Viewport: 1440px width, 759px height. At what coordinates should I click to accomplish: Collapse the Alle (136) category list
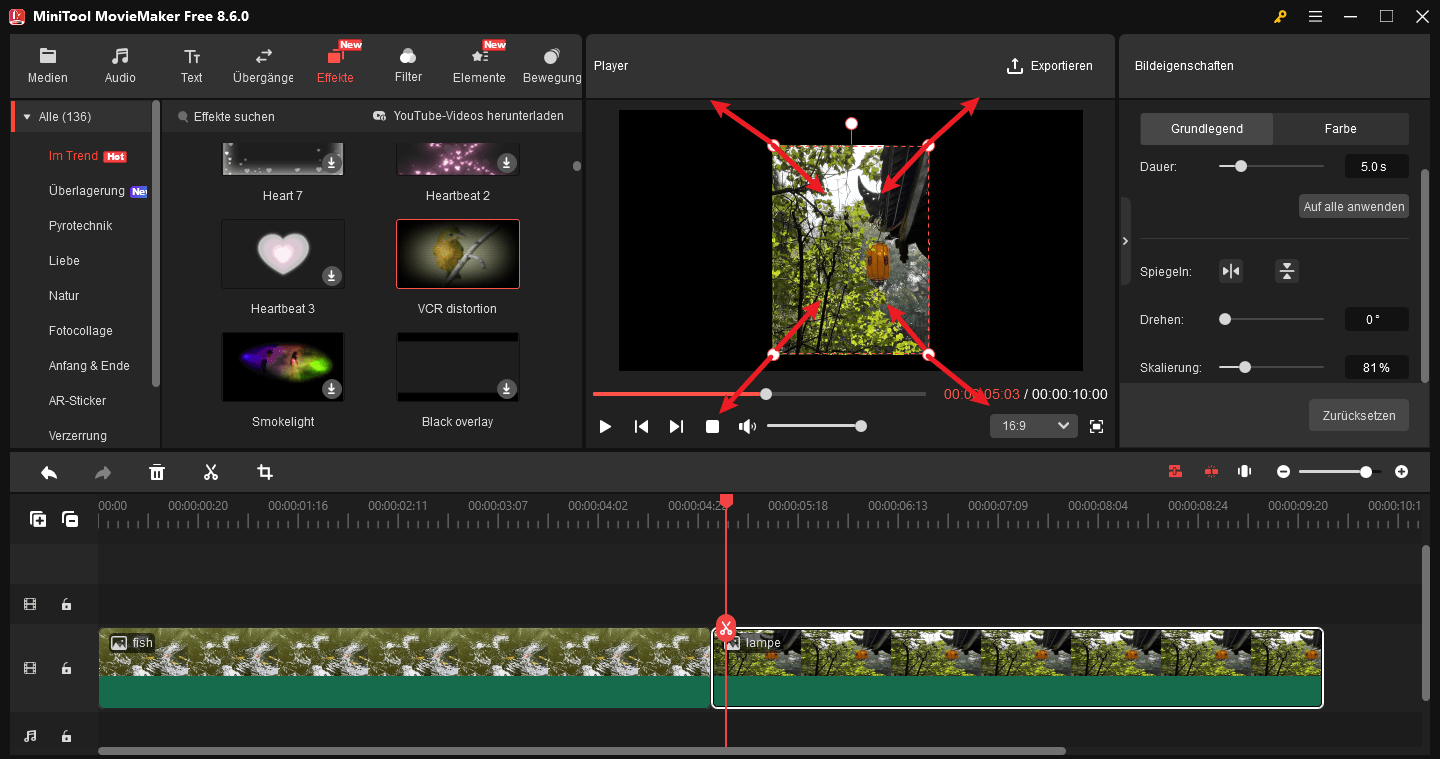pyautogui.click(x=25, y=116)
